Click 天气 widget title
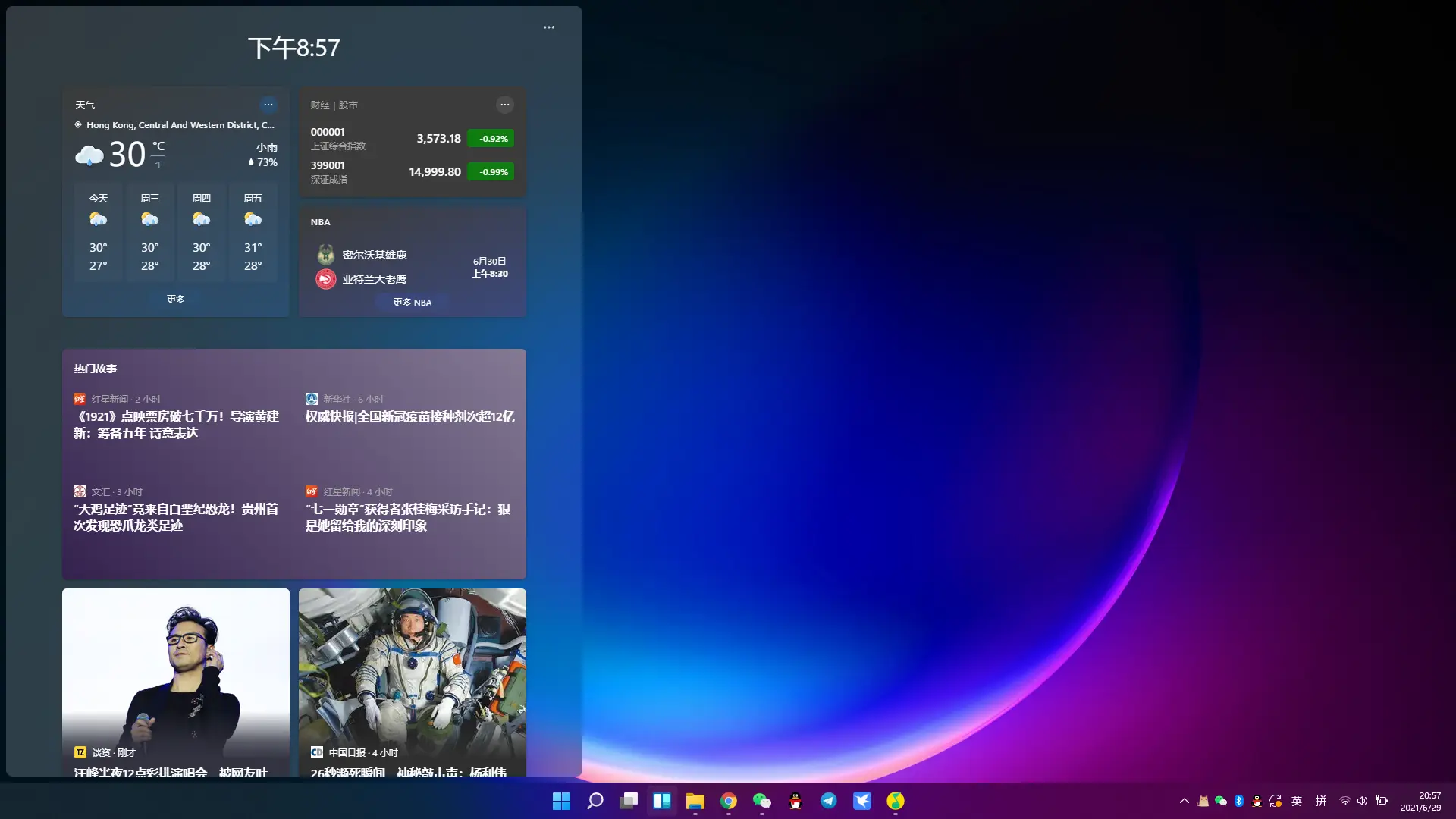1456x819 pixels. coord(85,105)
